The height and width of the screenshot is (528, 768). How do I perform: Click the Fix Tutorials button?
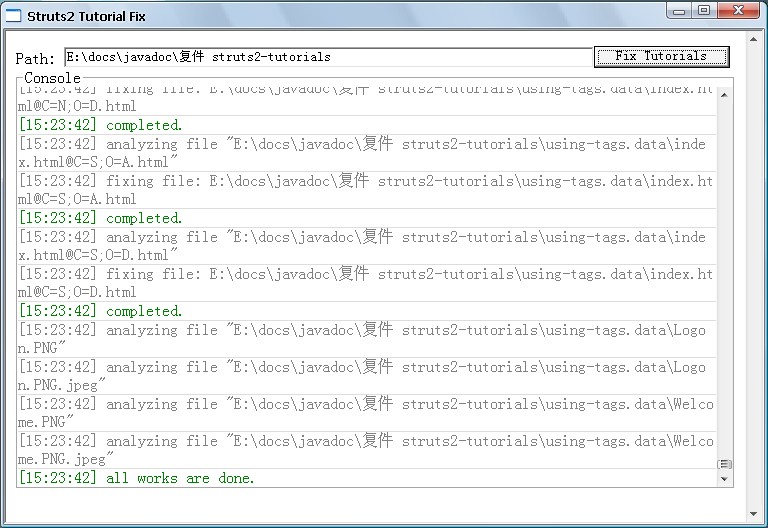pyautogui.click(x=661, y=56)
